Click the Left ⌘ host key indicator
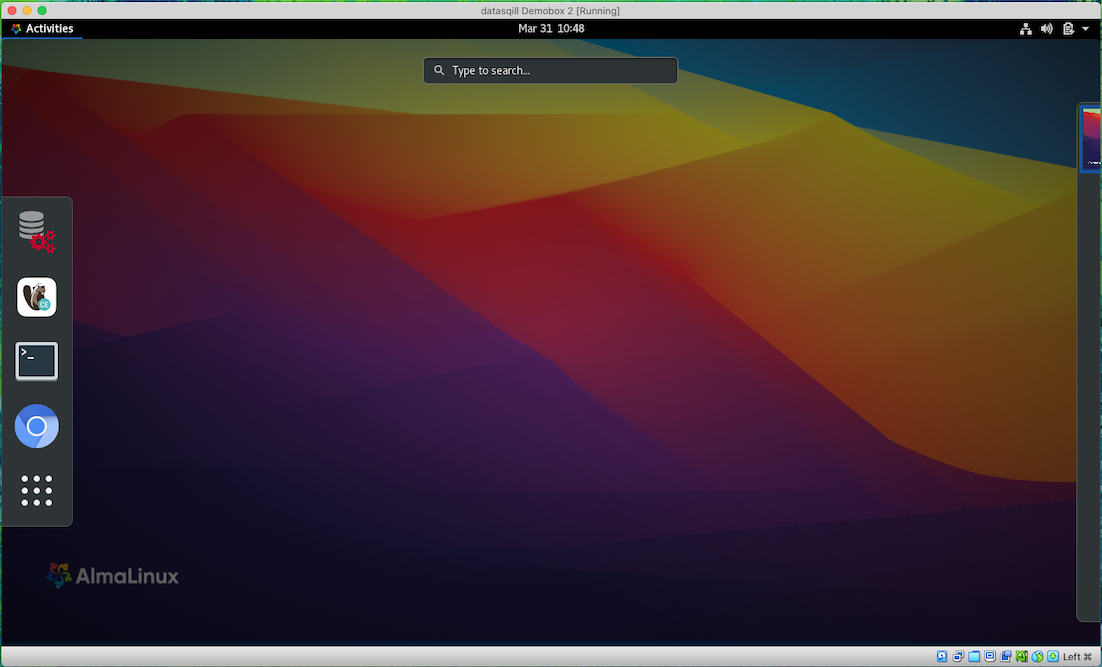 (x=1077, y=657)
